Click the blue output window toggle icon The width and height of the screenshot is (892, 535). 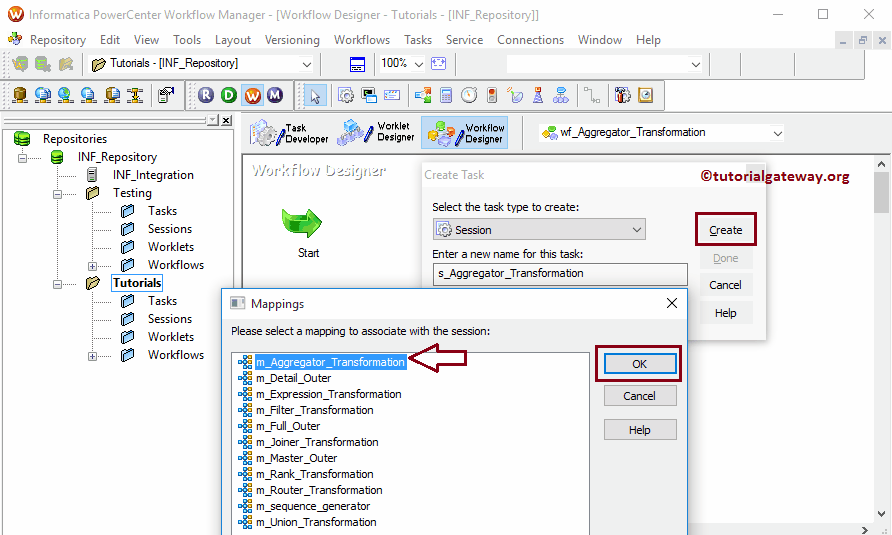(x=357, y=64)
